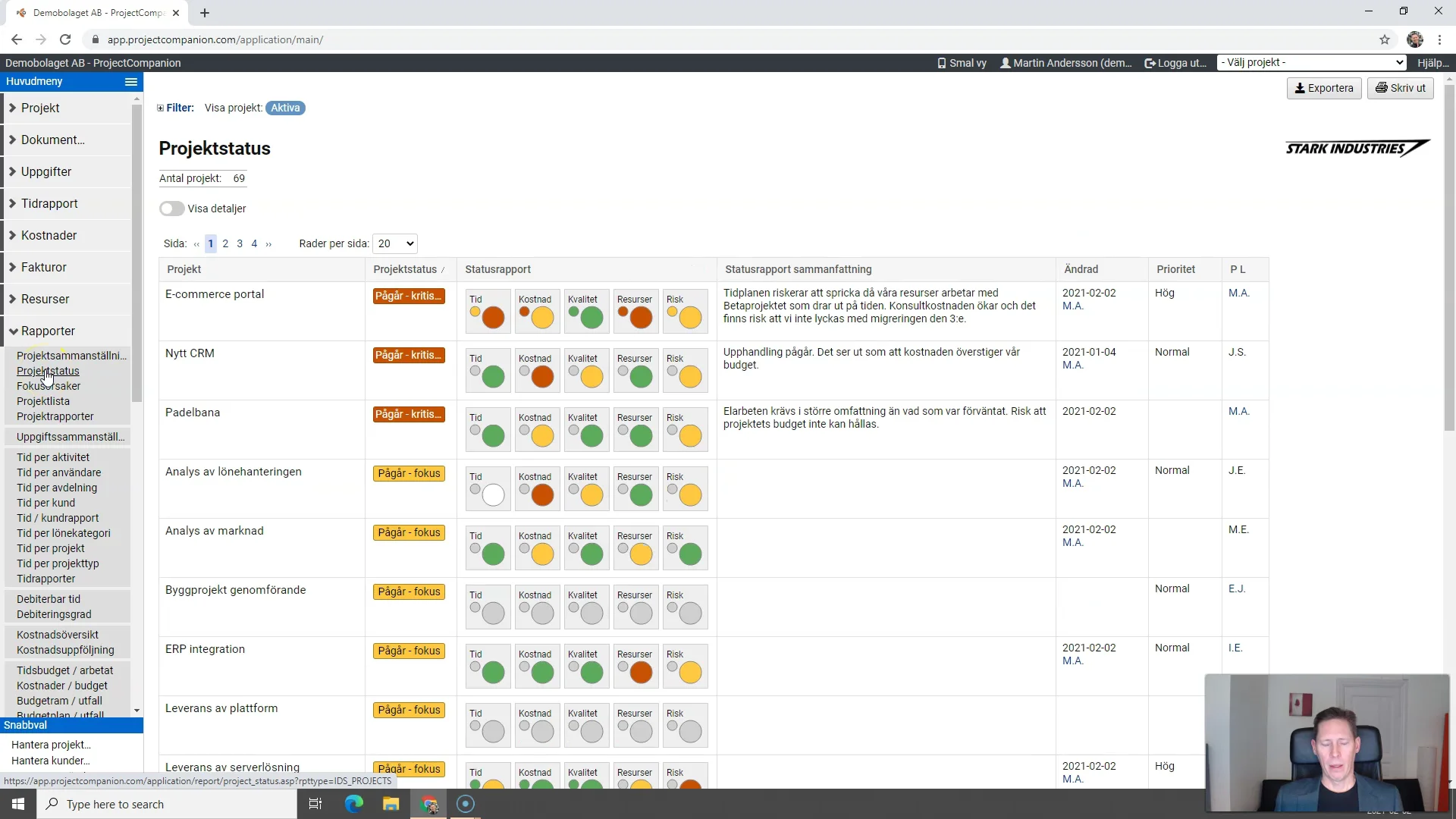
Task: Open the Chrome menu (three dots)
Action: tap(1440, 39)
